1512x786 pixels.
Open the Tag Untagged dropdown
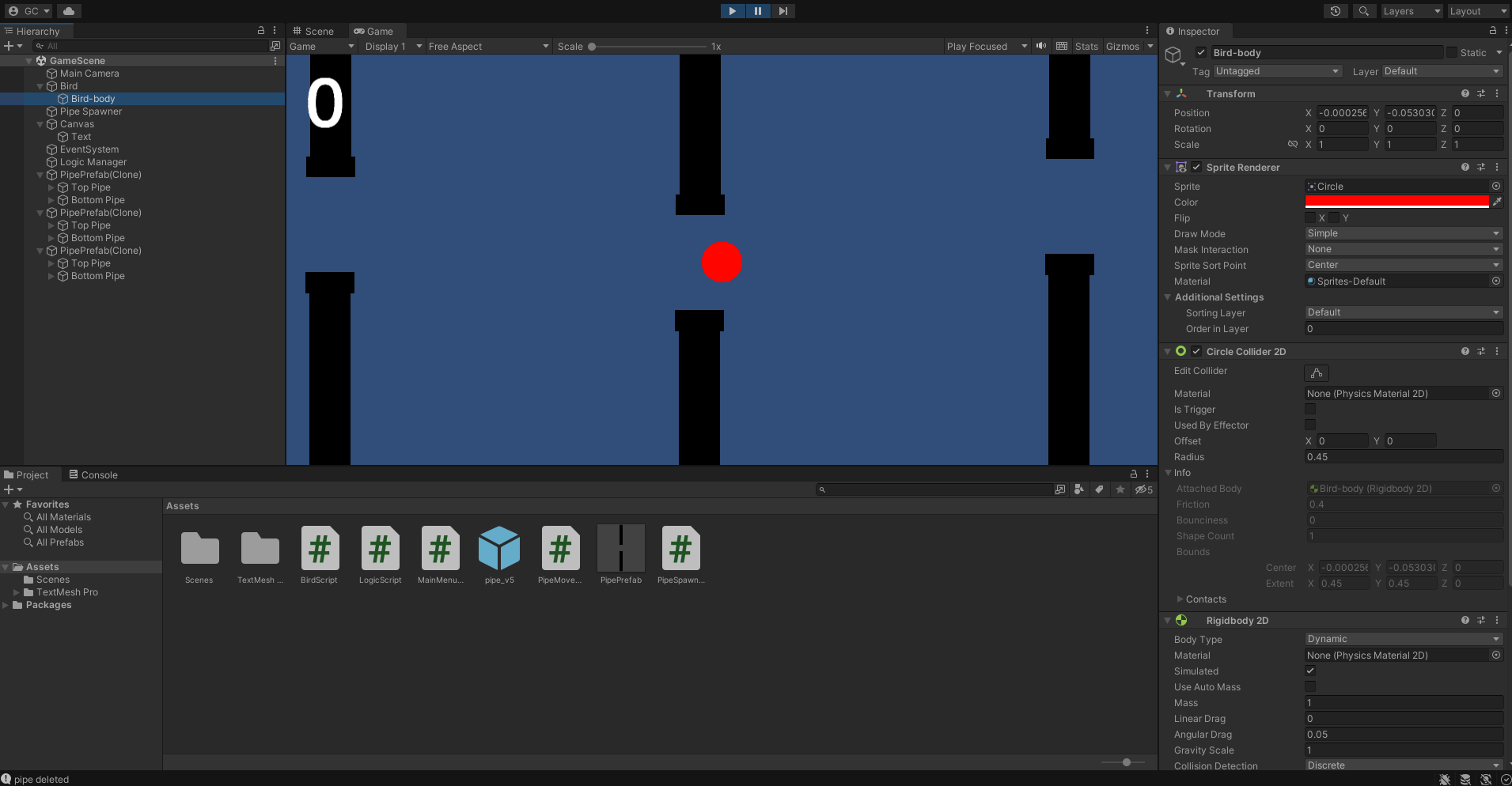(1277, 71)
